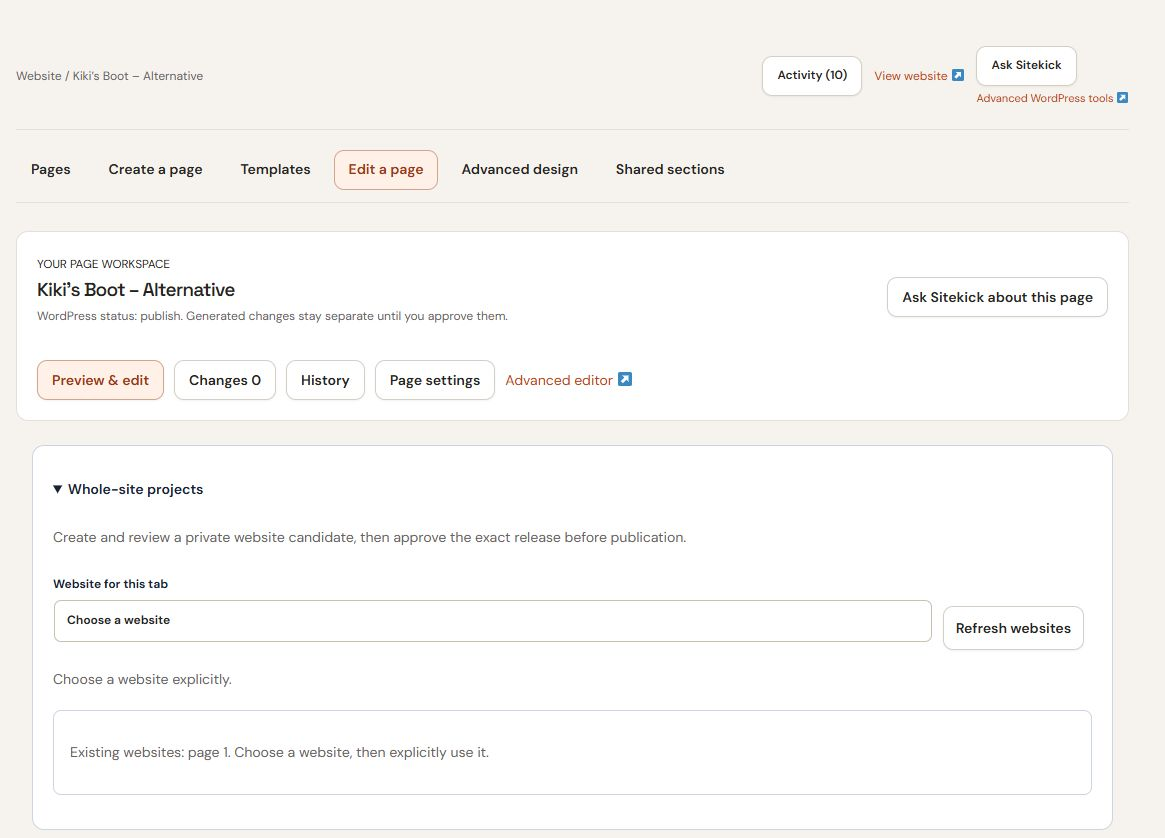Screen dimensions: 1165x838
Task: Click Ask Sitekick about this page
Action: pyautogui.click(x=997, y=297)
